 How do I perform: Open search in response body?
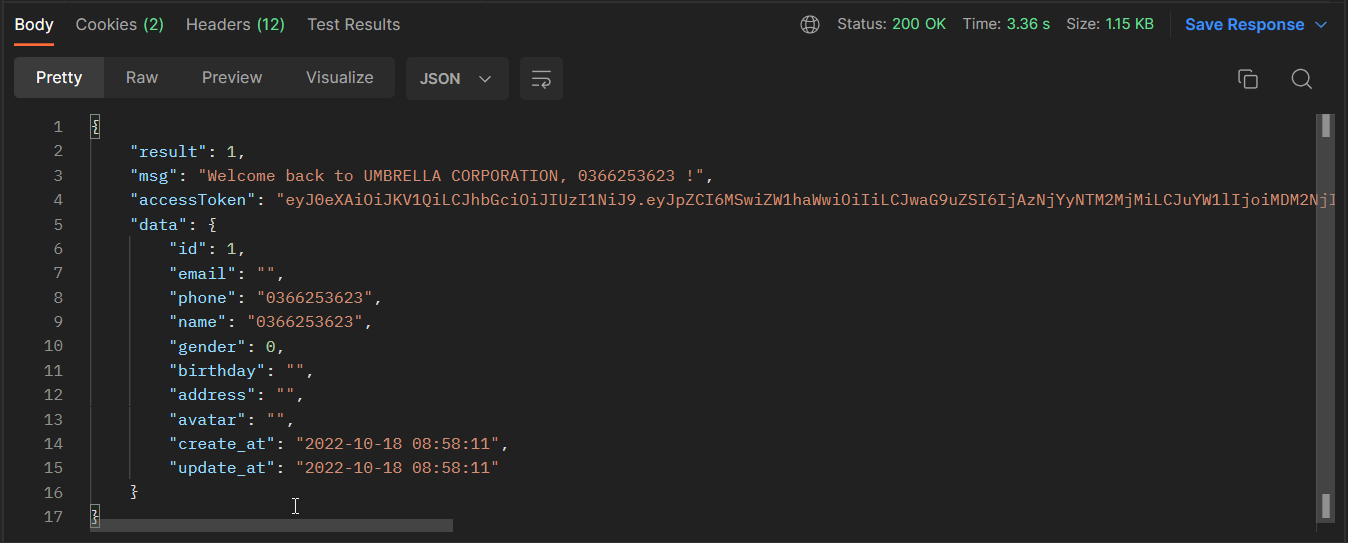(1301, 79)
